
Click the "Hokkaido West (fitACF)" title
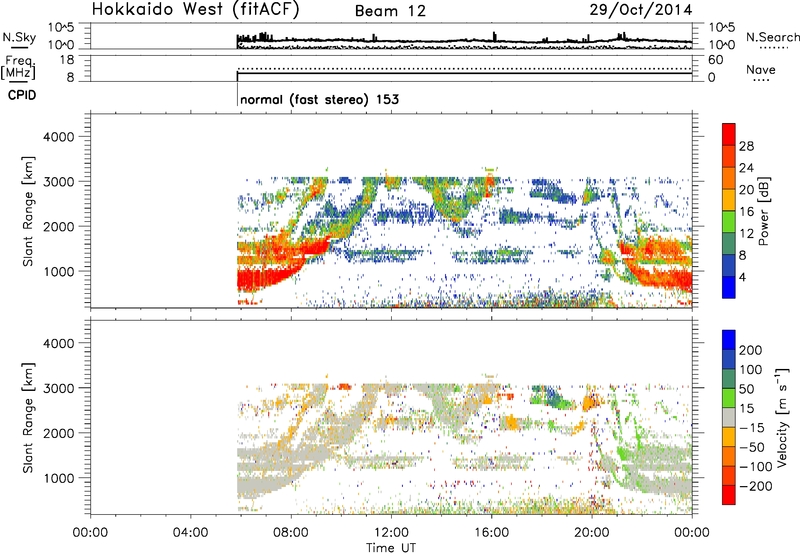click(196, 9)
